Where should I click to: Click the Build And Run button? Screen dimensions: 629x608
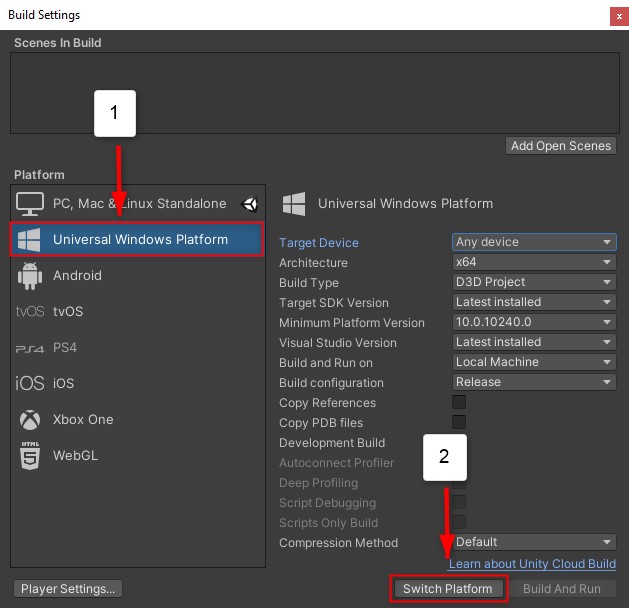[x=561, y=589]
